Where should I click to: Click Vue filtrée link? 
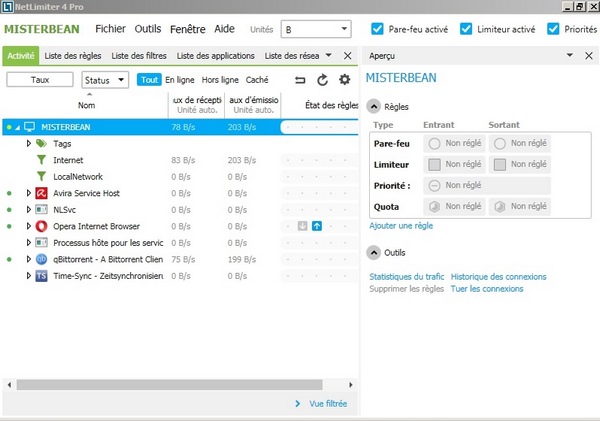tap(328, 404)
